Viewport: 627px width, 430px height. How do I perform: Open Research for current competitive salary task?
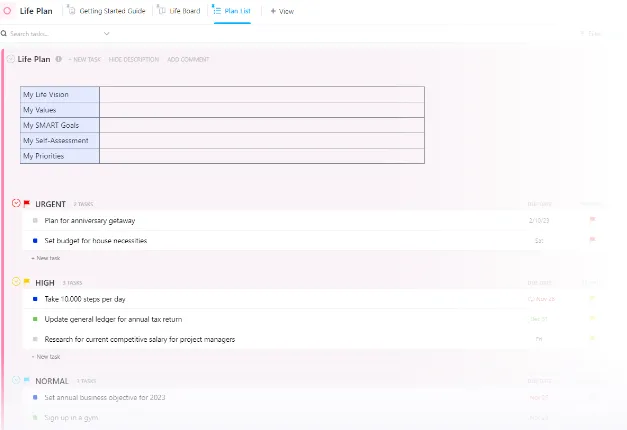(x=140, y=339)
